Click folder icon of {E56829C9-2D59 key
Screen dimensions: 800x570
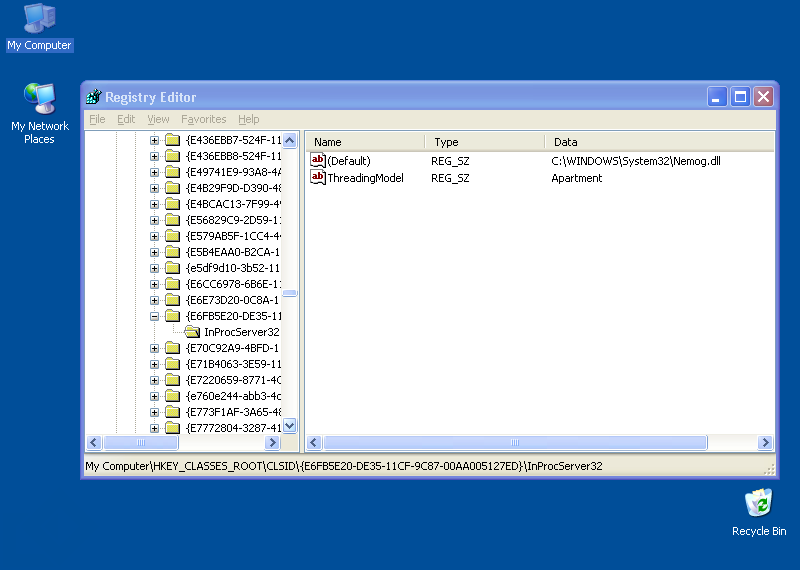click(173, 220)
